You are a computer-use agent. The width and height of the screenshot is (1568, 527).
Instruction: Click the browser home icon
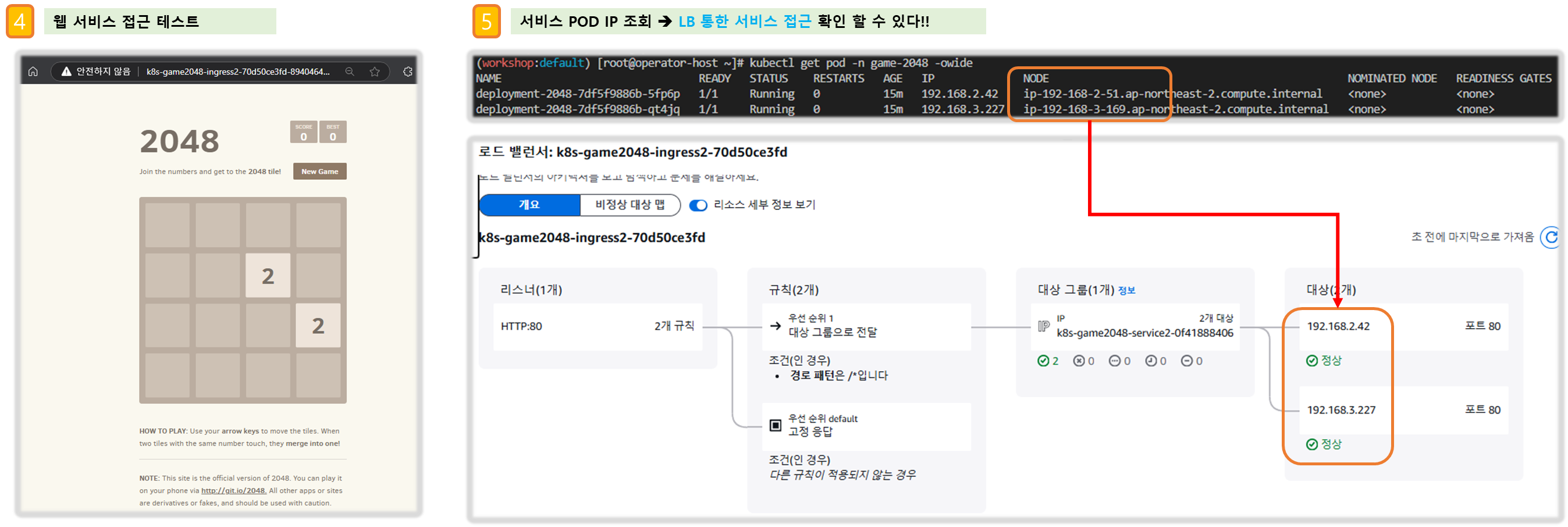coord(33,71)
